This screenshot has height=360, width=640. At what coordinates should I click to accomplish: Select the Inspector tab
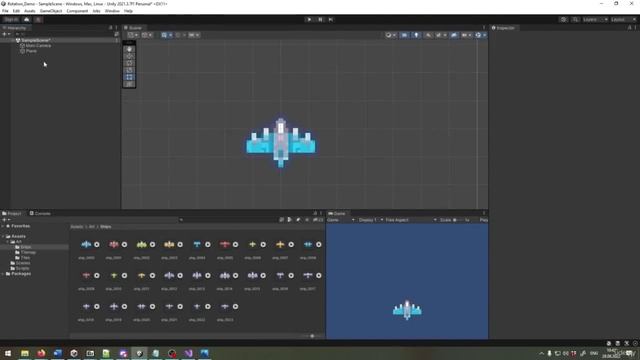503,28
